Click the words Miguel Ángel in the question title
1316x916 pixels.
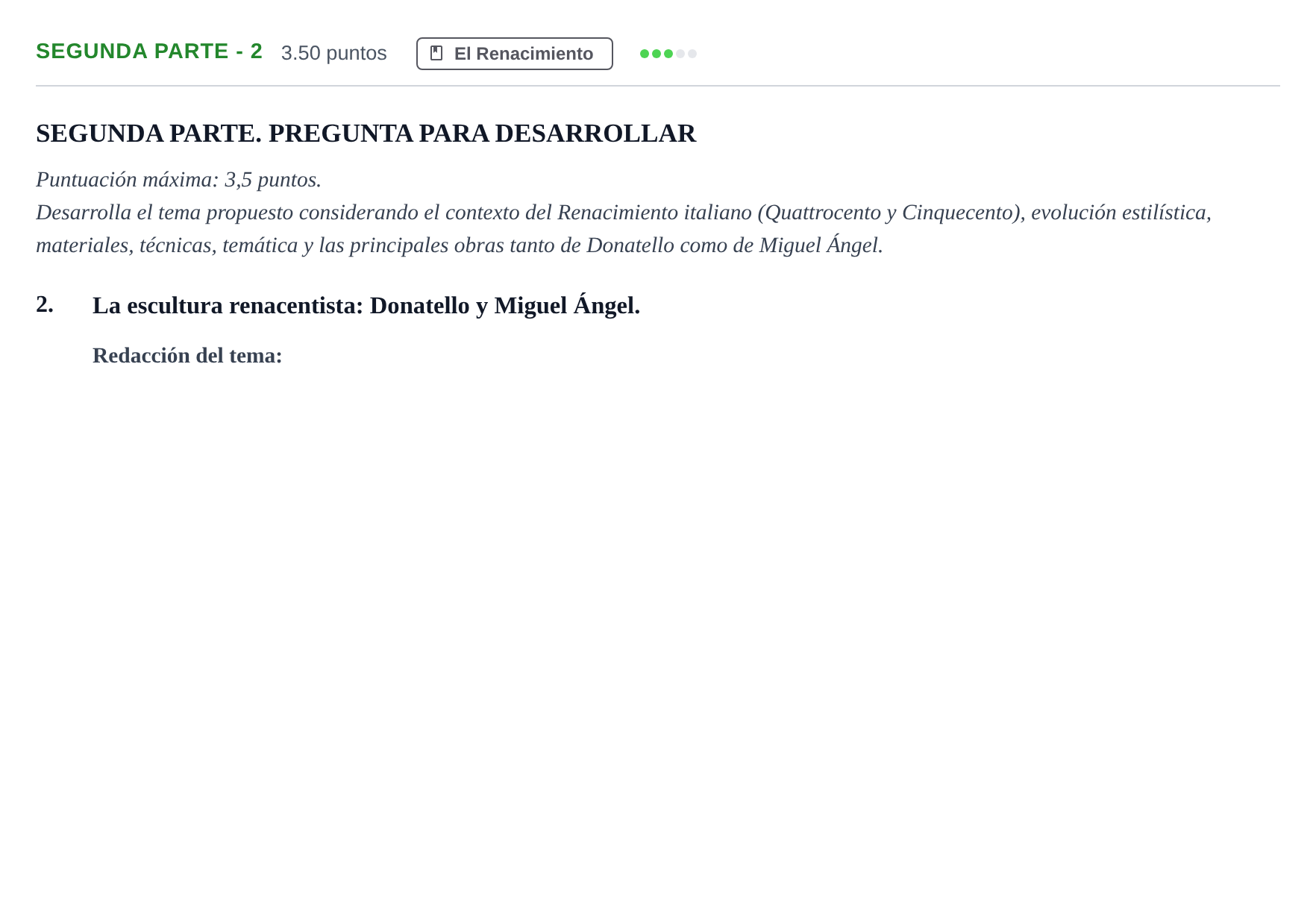(567, 306)
